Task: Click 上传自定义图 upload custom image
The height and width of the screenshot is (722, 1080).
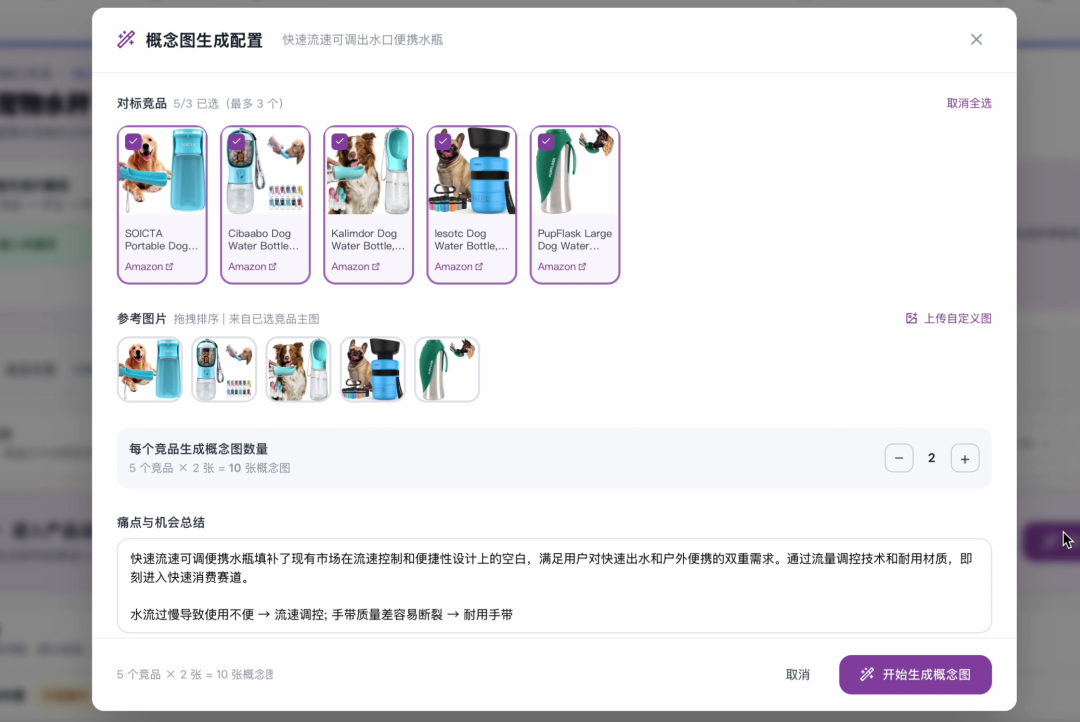Action: [x=948, y=318]
